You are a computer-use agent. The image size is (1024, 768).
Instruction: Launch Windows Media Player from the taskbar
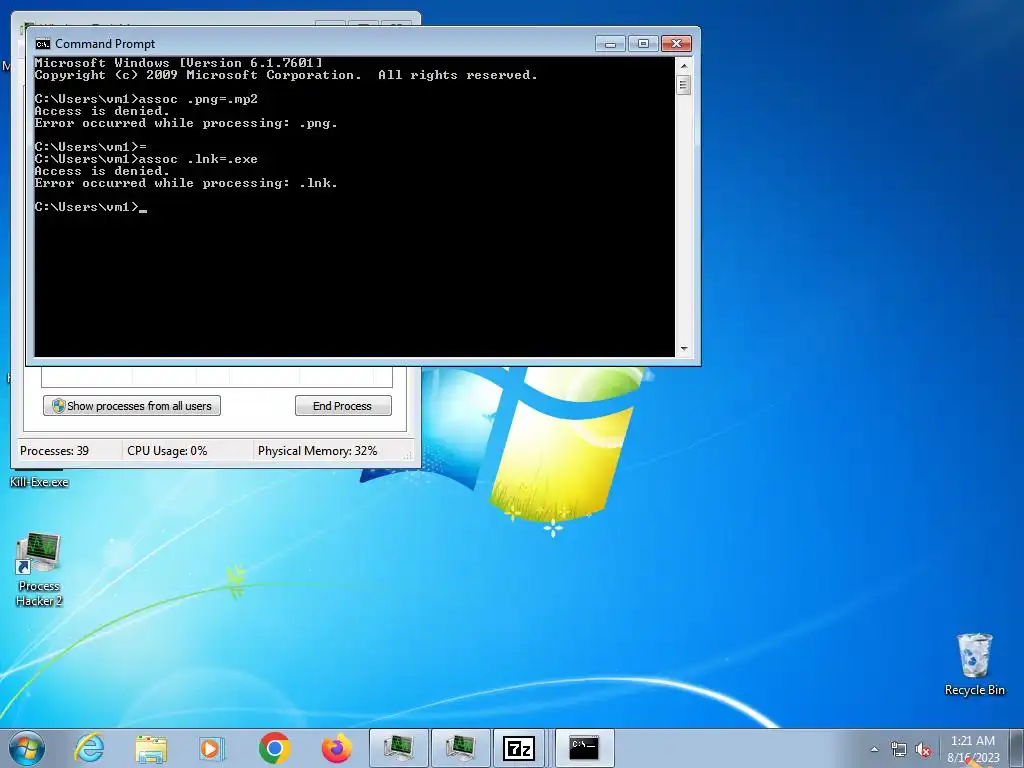click(x=212, y=748)
